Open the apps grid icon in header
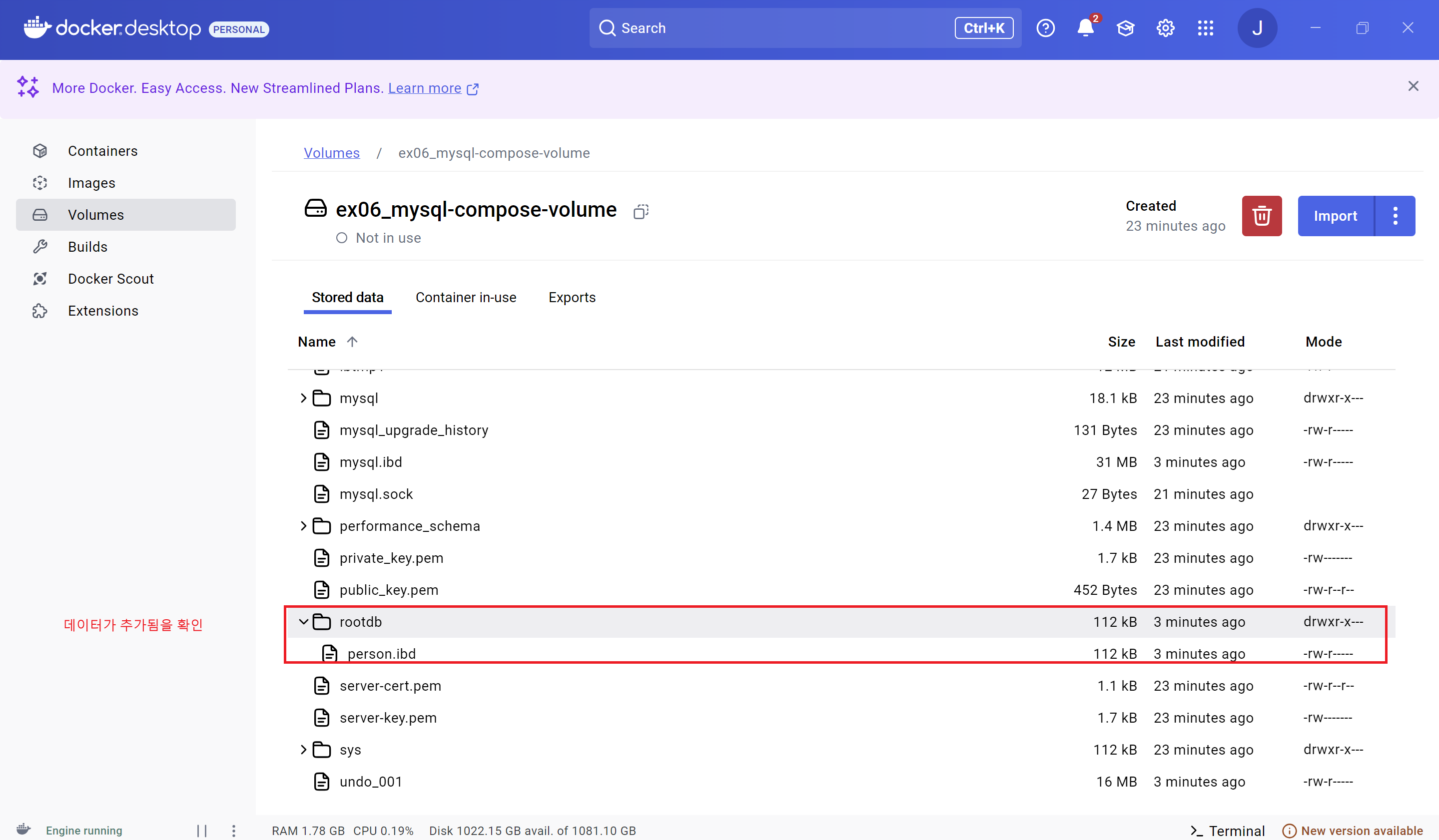This screenshot has width=1439, height=840. (x=1205, y=28)
